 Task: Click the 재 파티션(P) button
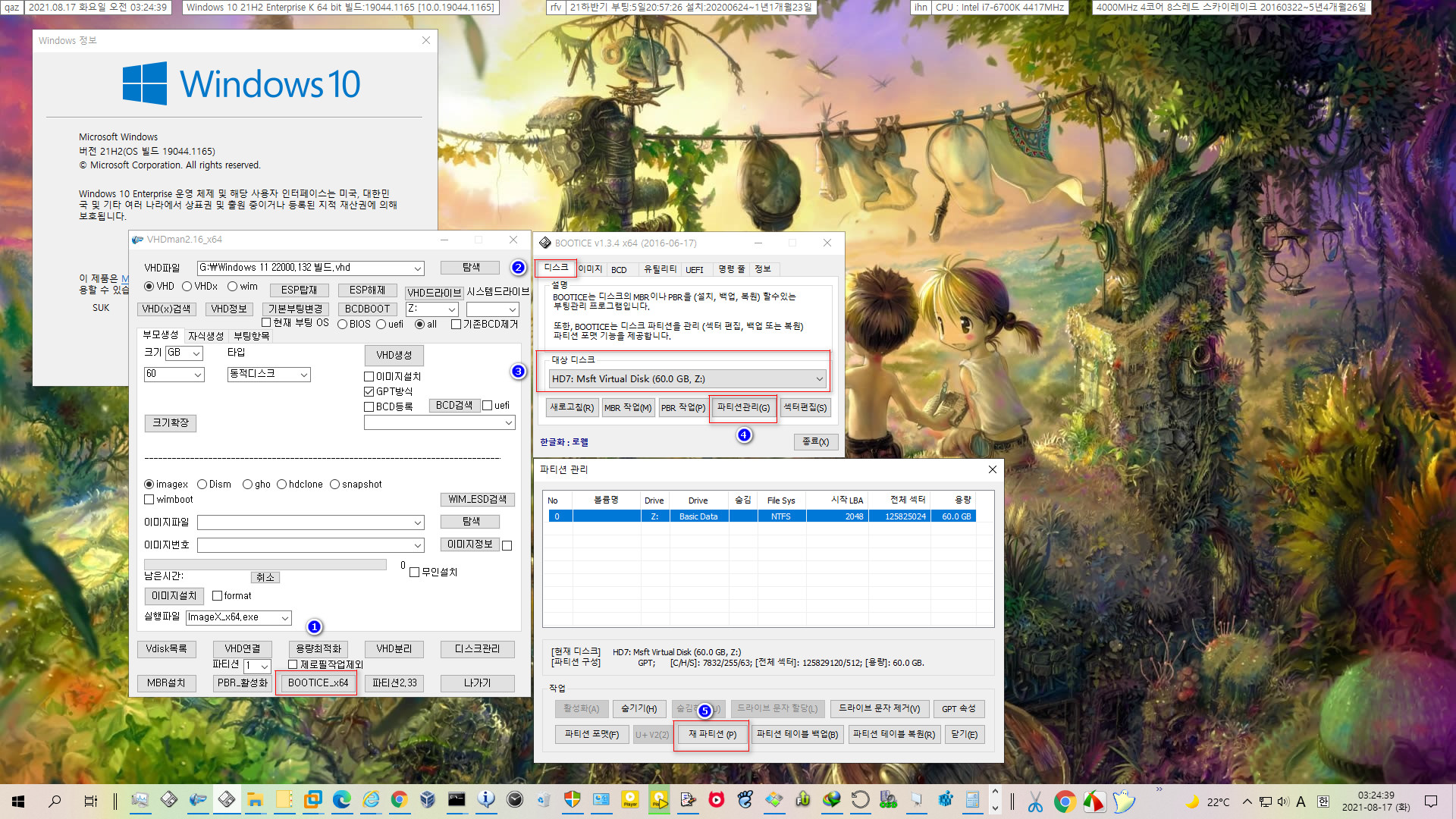pyautogui.click(x=712, y=735)
